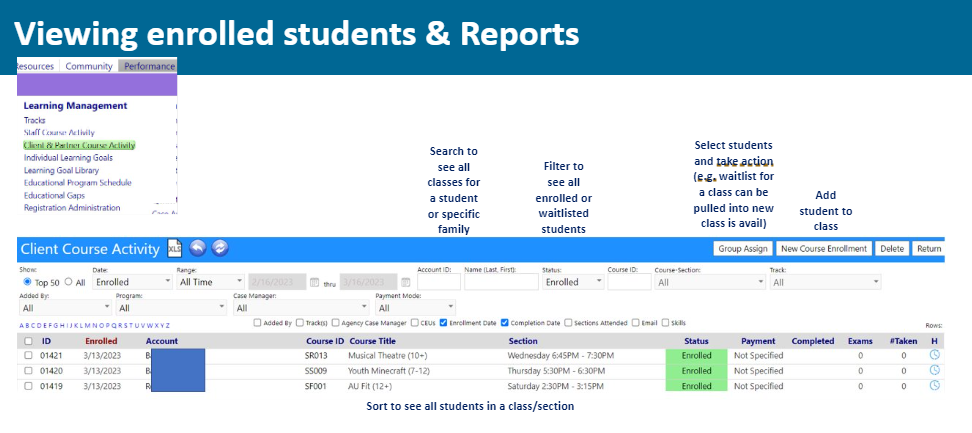Open start date calendar picker icon
The image size is (972, 433).
(314, 282)
